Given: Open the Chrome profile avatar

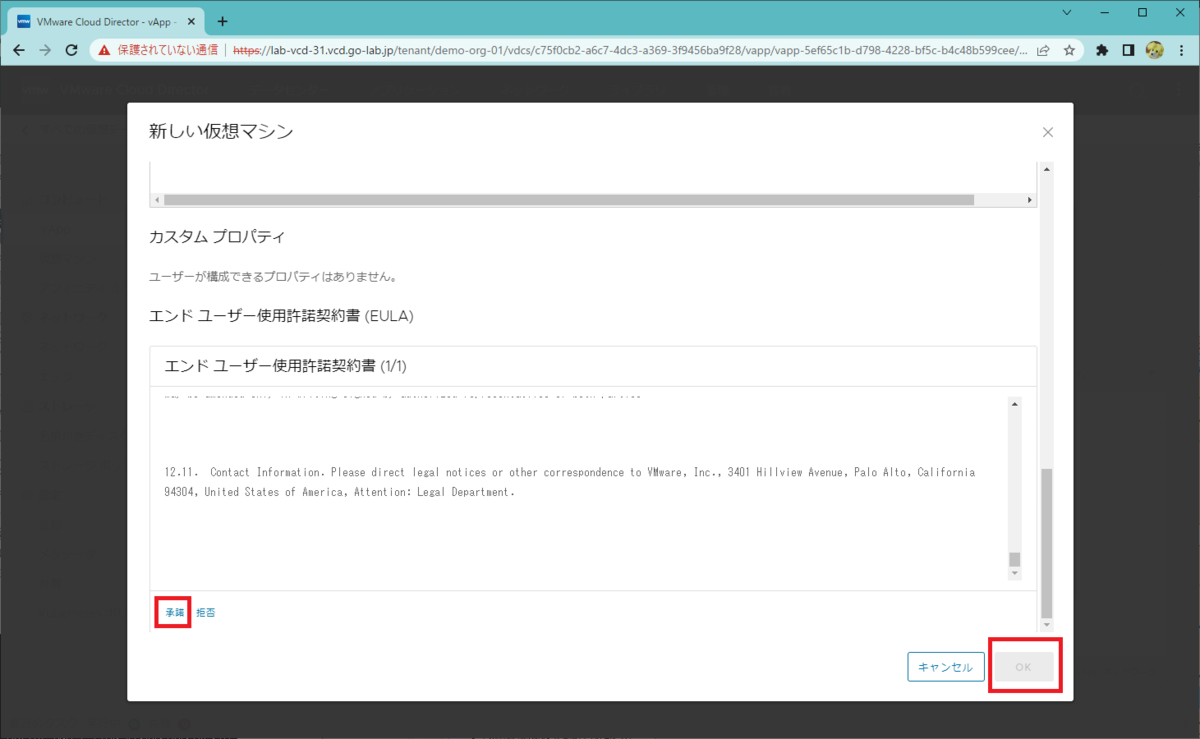Looking at the screenshot, I should (x=1154, y=49).
